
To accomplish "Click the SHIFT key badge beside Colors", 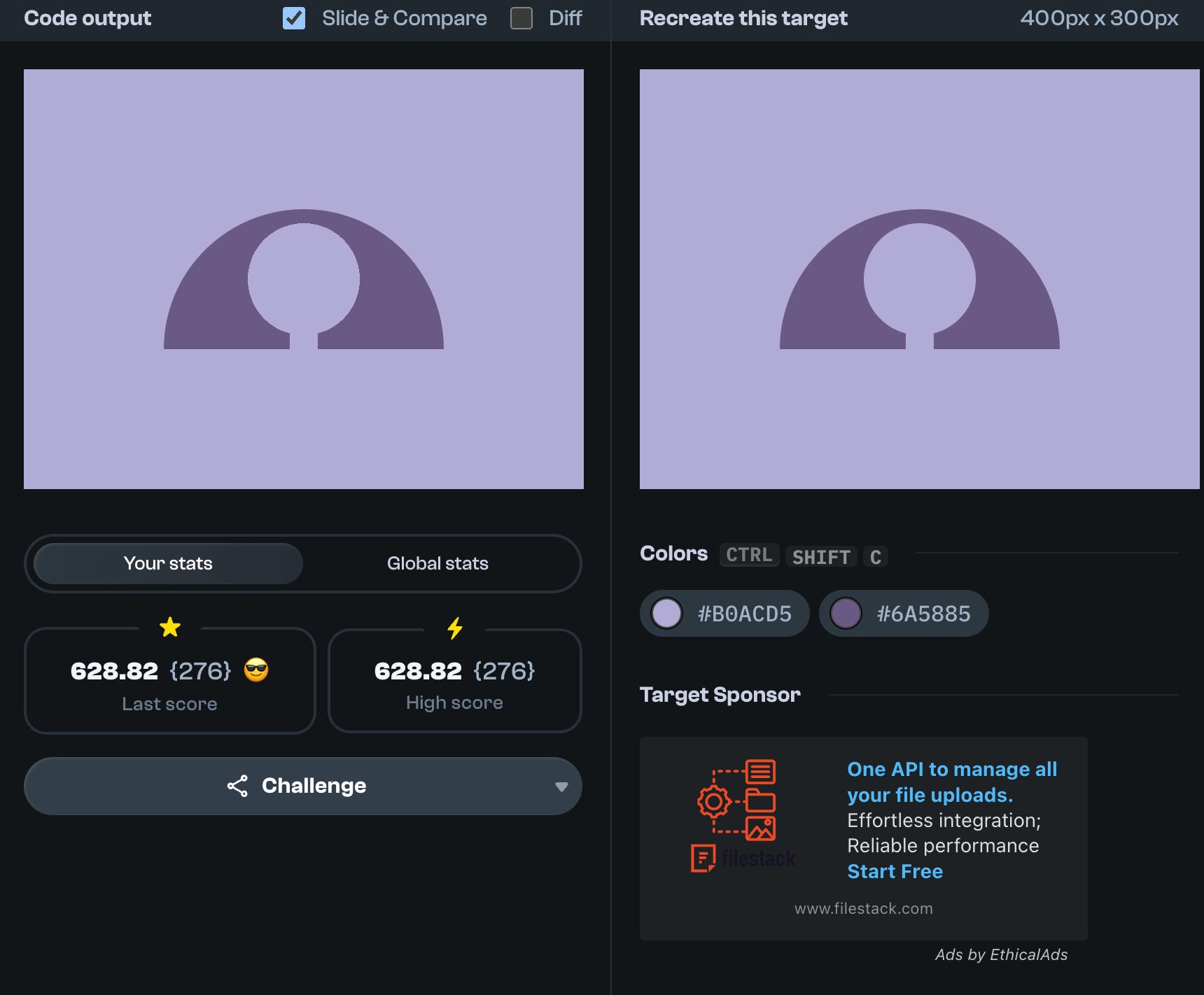I will [x=821, y=557].
